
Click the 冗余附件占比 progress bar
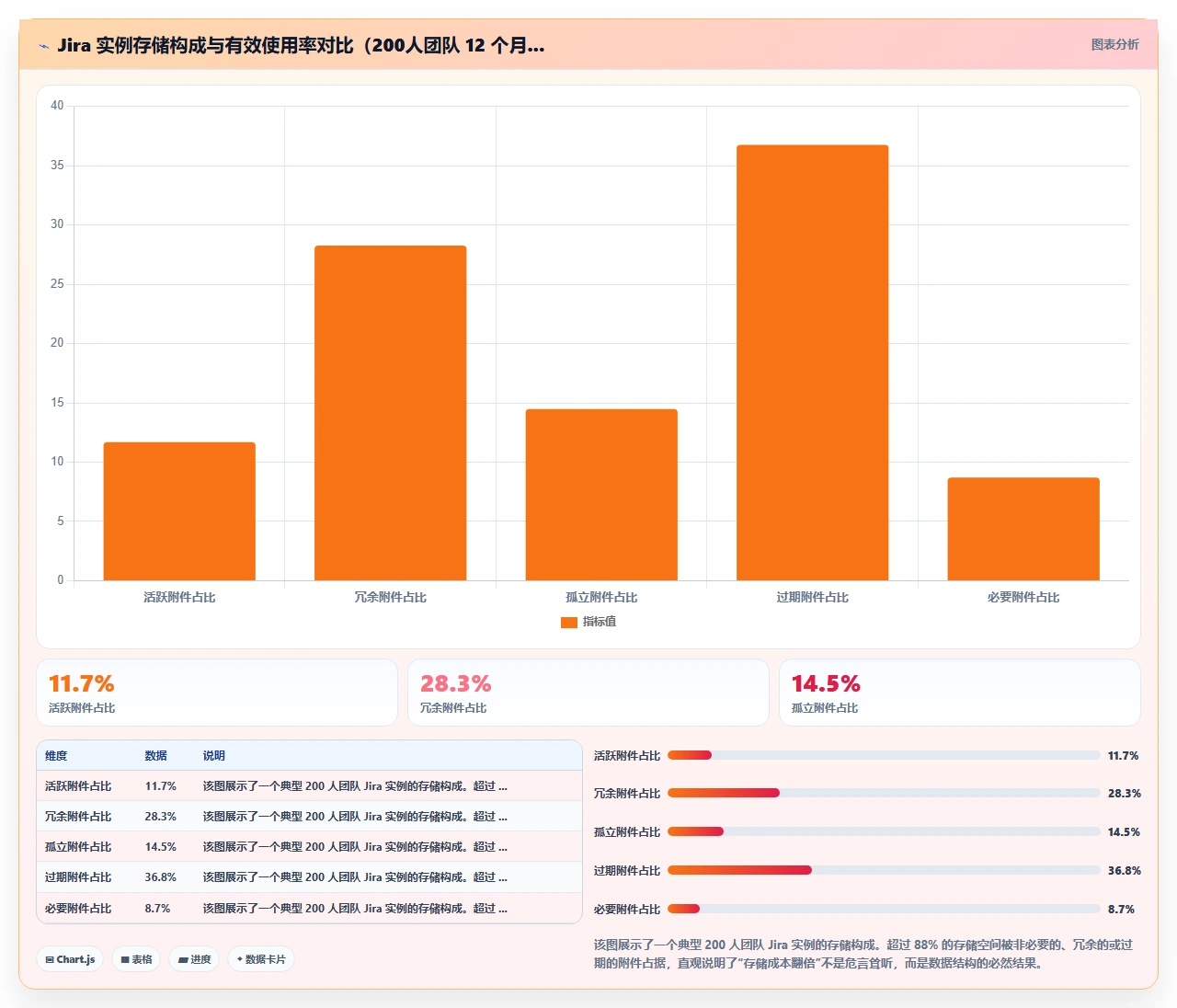884,793
